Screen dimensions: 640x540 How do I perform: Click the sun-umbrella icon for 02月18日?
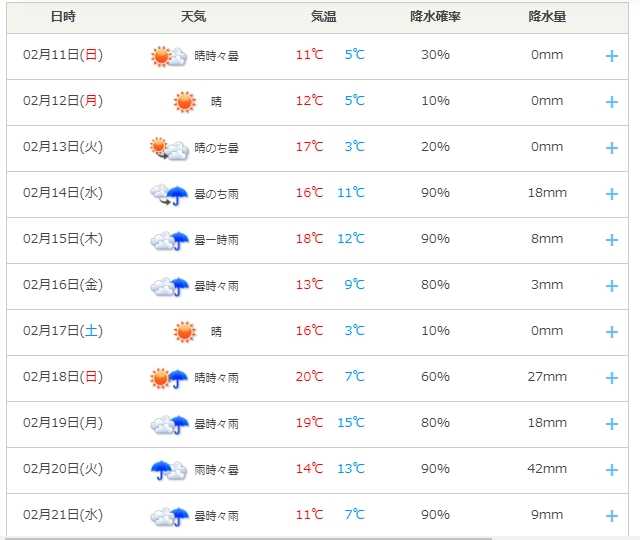(x=168, y=378)
